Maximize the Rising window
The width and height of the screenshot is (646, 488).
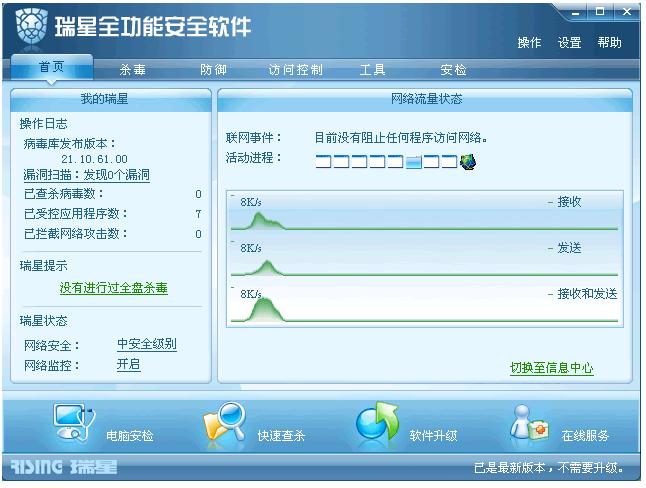tap(600, 12)
